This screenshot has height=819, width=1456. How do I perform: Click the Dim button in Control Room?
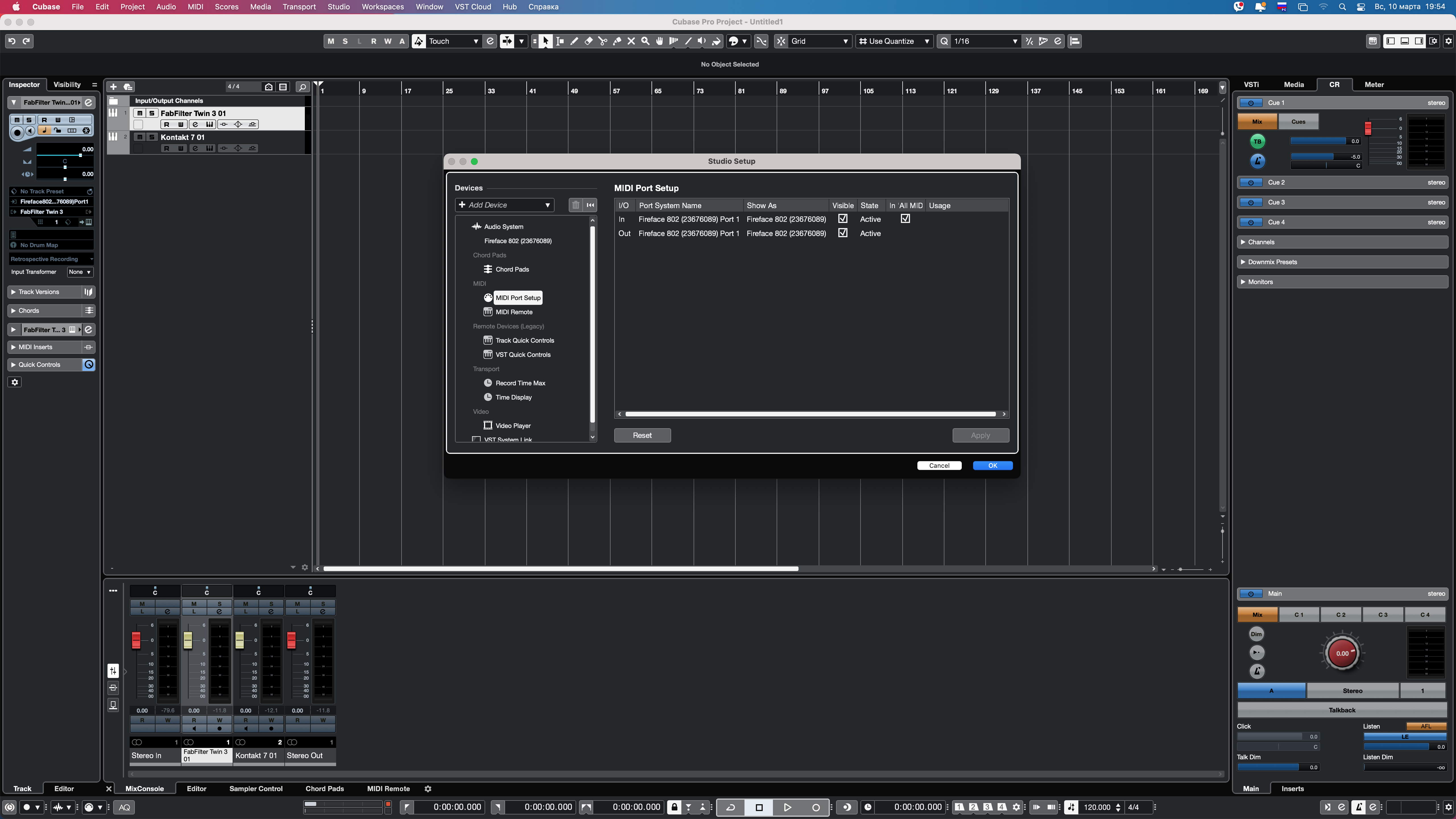(1256, 634)
